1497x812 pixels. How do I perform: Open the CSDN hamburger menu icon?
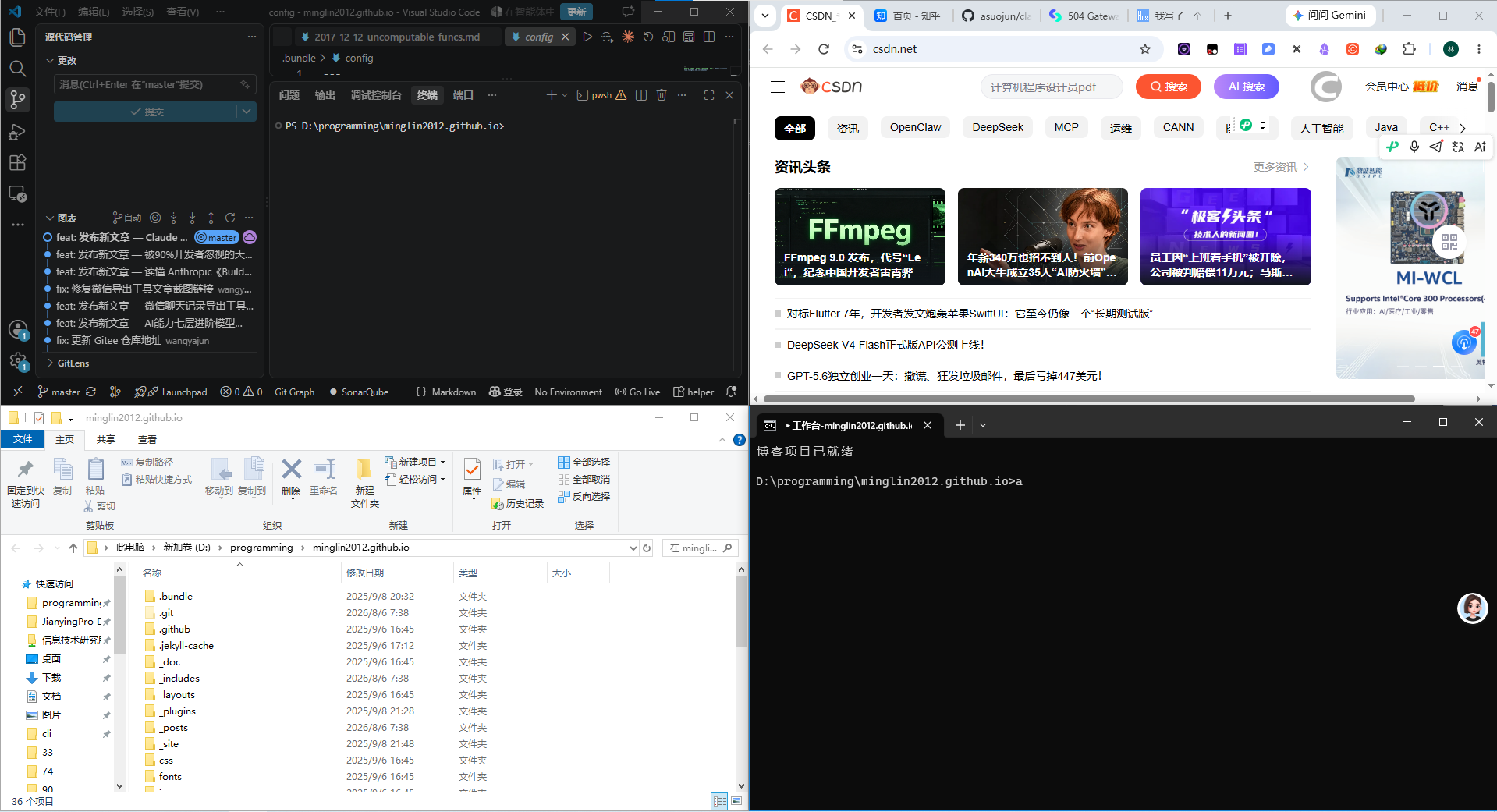(x=778, y=87)
